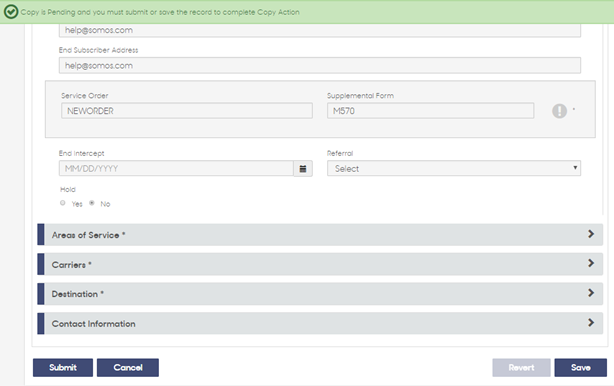Expand the Destination section
Screen dimensions: 614x386
click(x=320, y=294)
